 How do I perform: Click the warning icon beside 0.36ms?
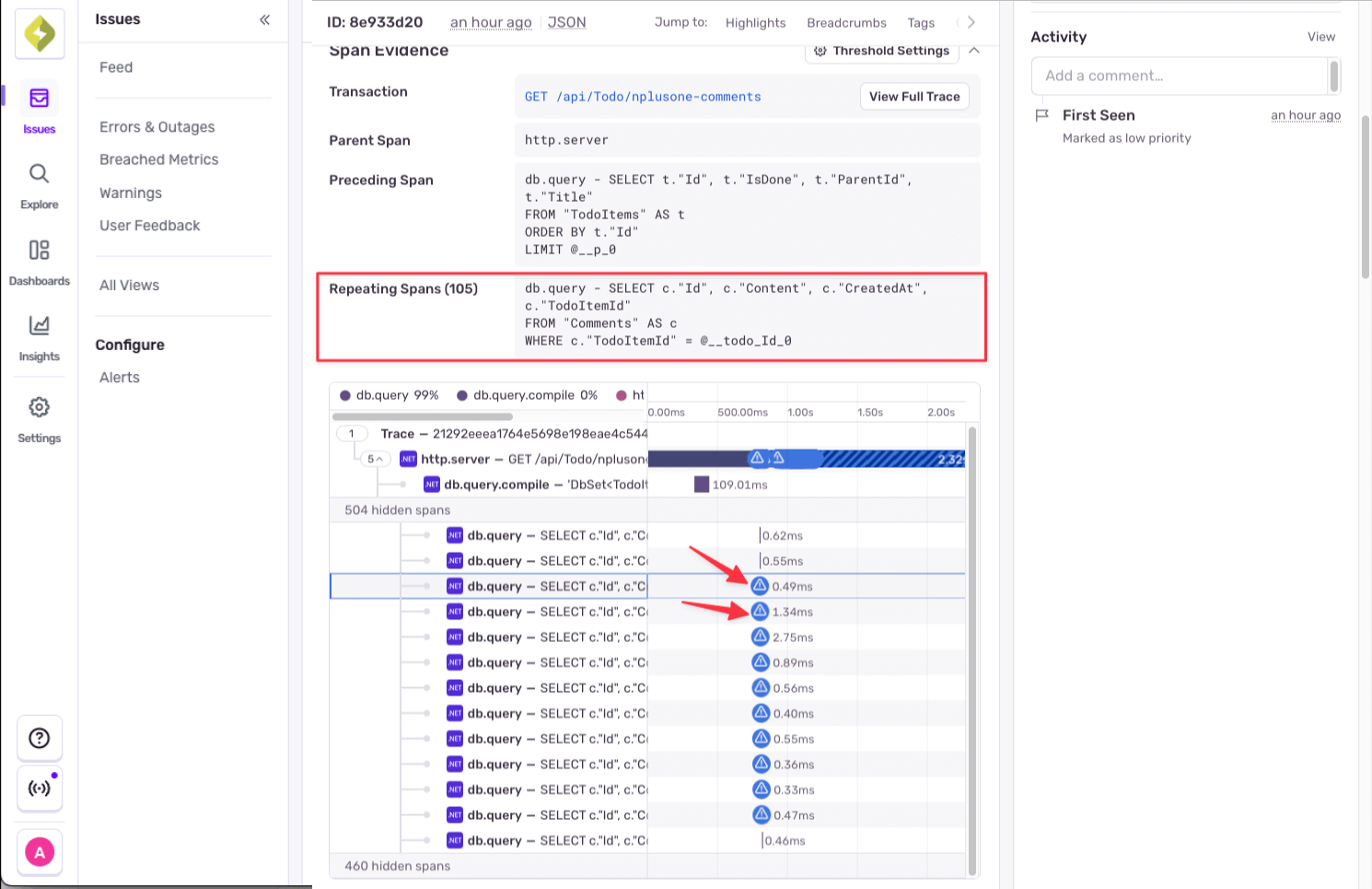pos(761,764)
